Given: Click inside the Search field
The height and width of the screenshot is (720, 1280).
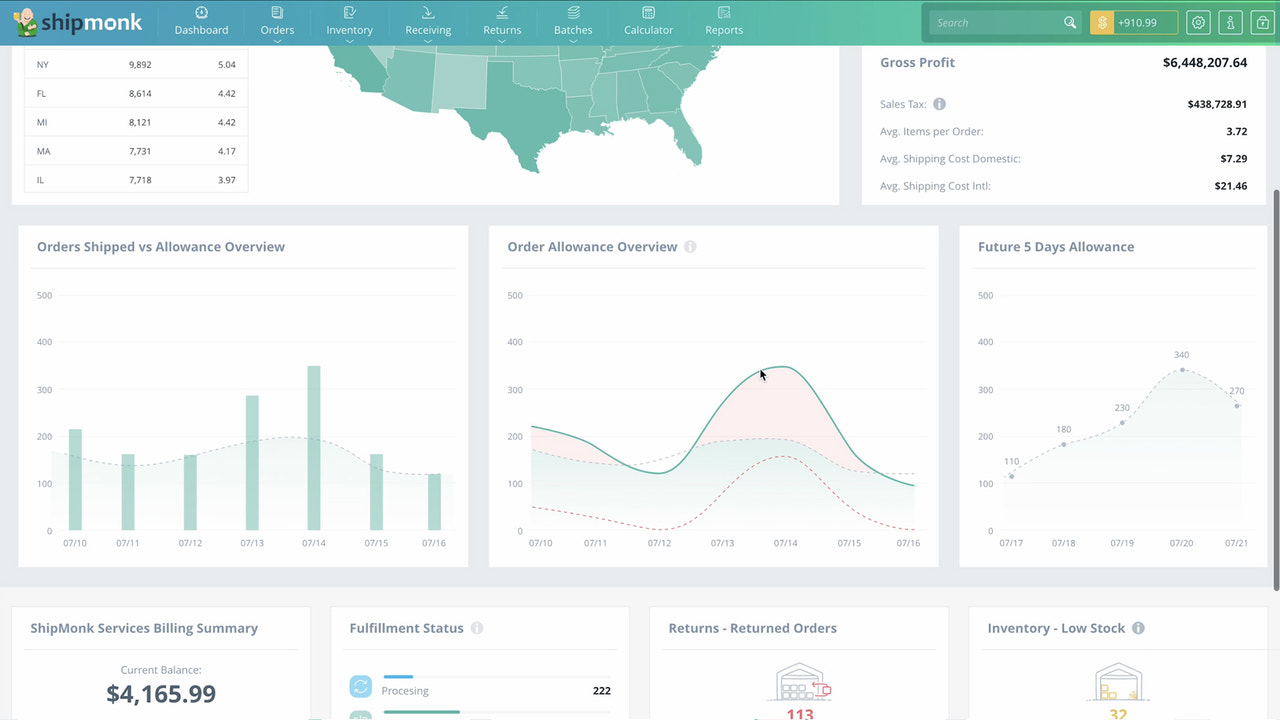Looking at the screenshot, I should [990, 22].
